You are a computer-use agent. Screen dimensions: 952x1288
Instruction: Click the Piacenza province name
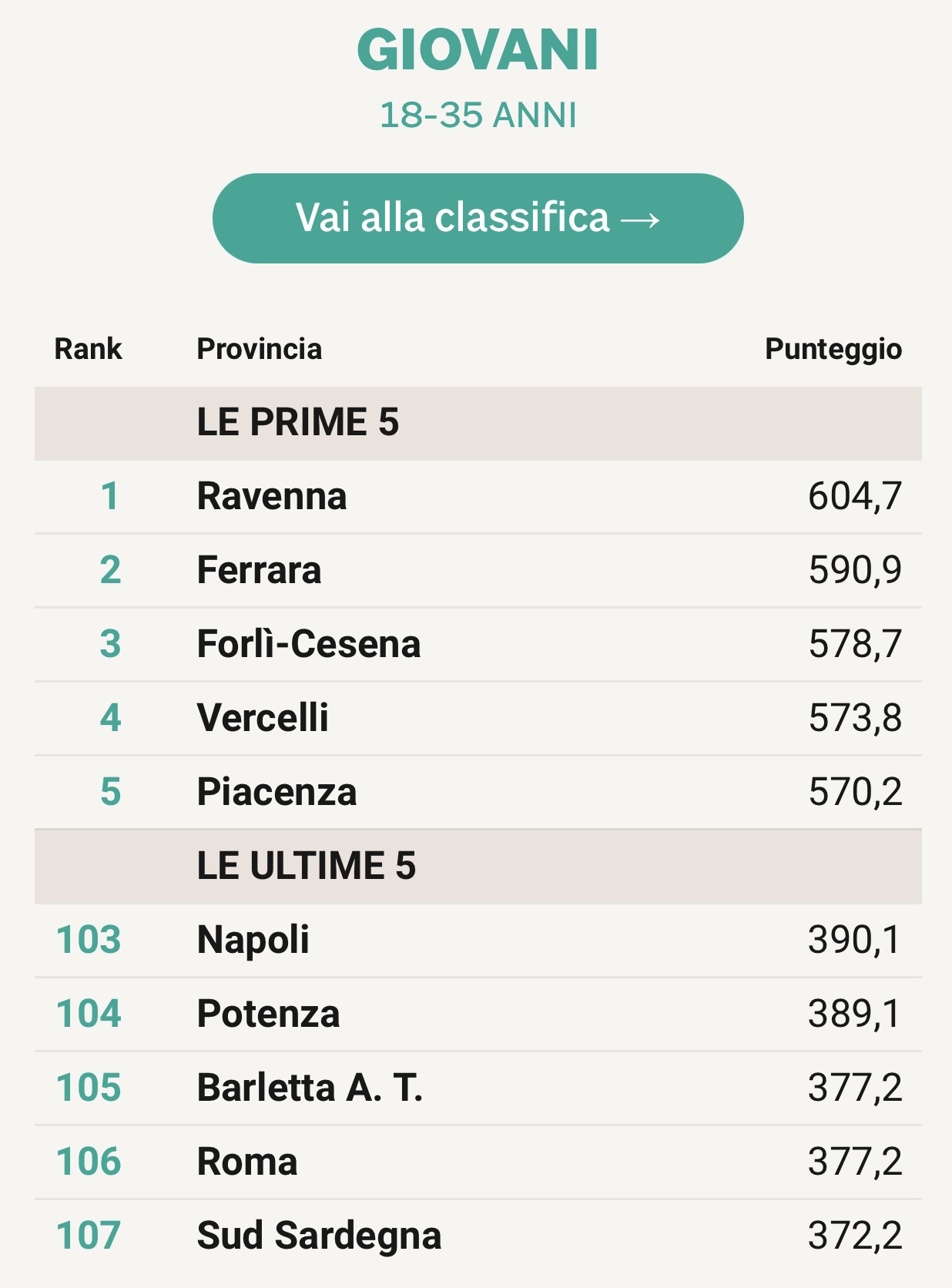coord(277,792)
